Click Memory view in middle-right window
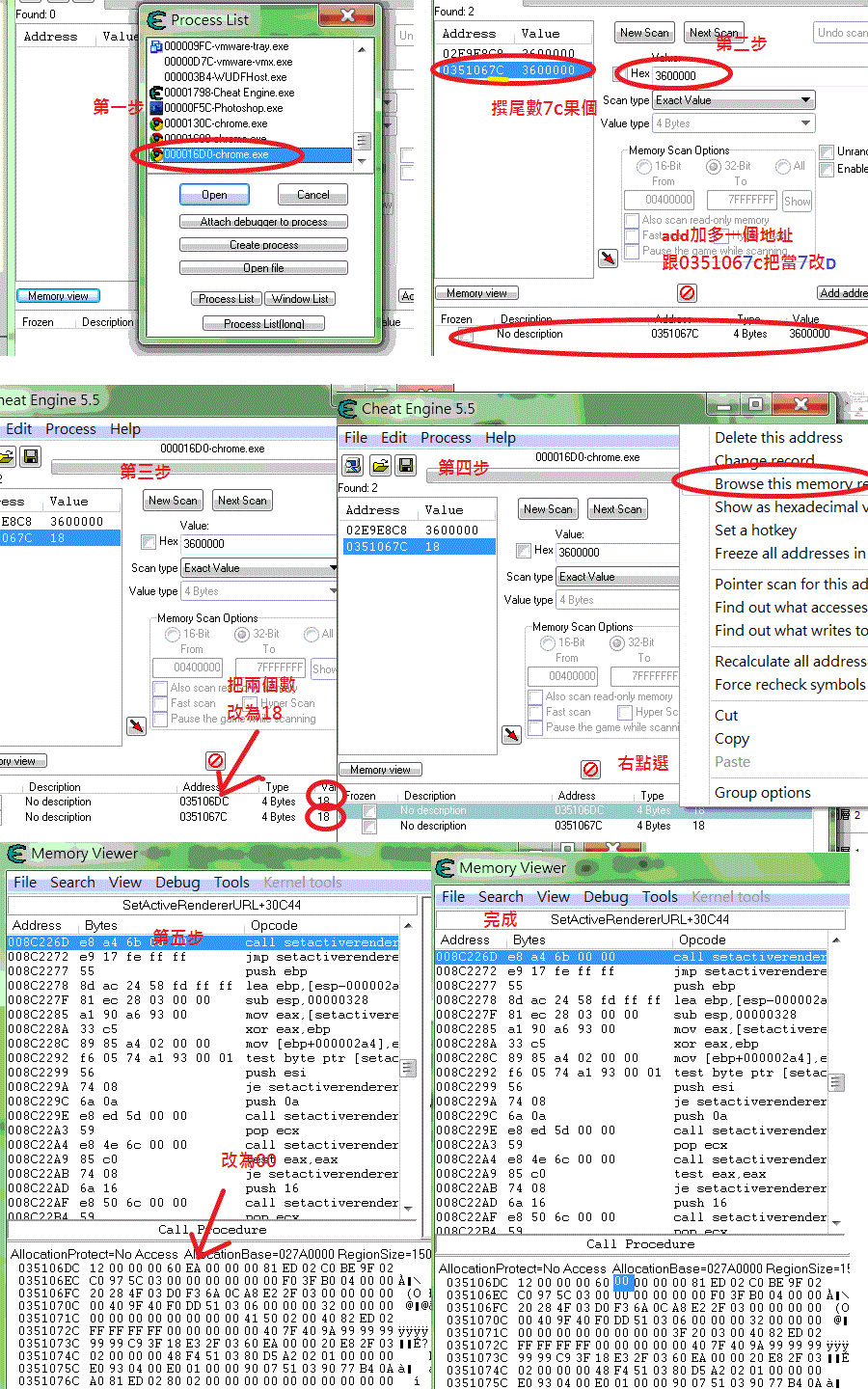The width and height of the screenshot is (868, 1389). coord(380,770)
